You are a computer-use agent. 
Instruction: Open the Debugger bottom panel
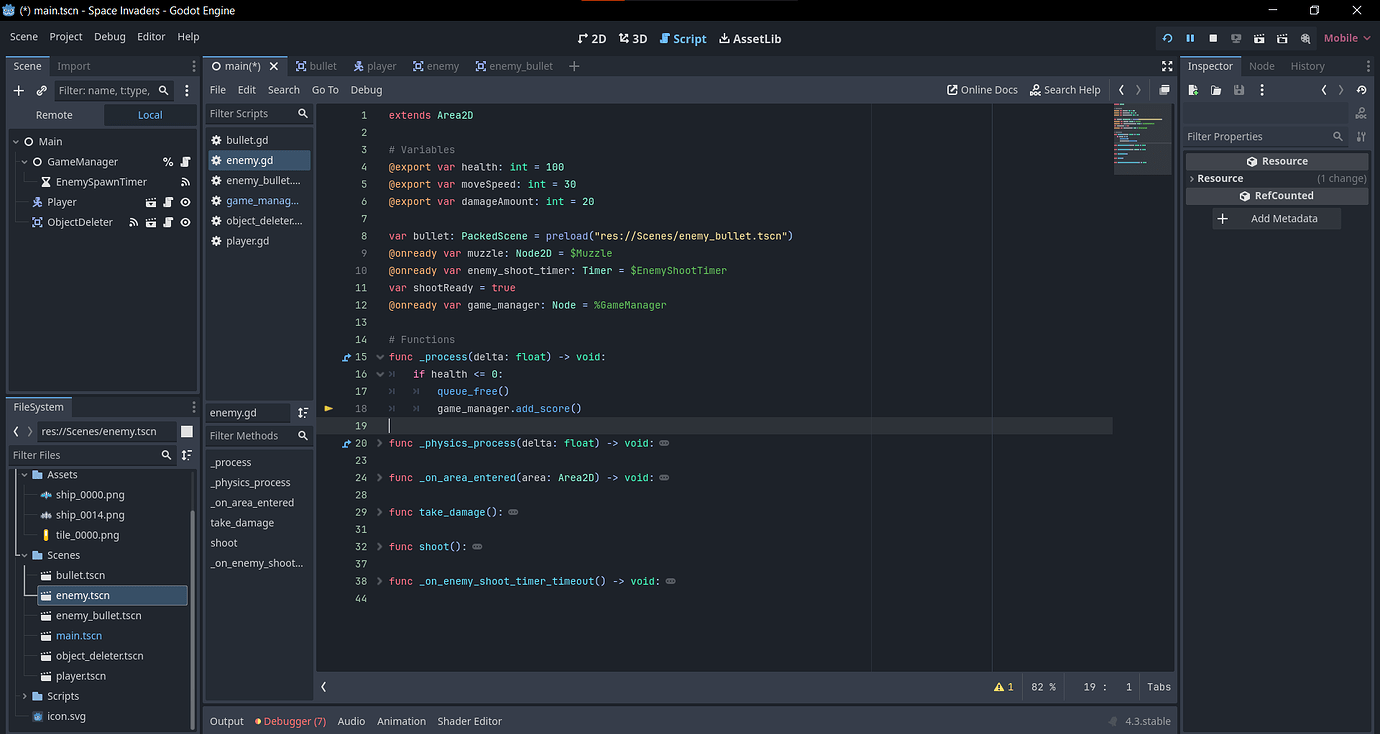[290, 722]
